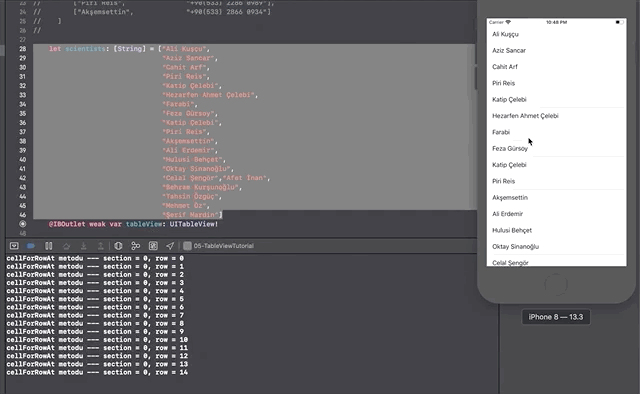Open Environment Overrides icon
The height and width of the screenshot is (394, 640).
pyautogui.click(x=153, y=246)
